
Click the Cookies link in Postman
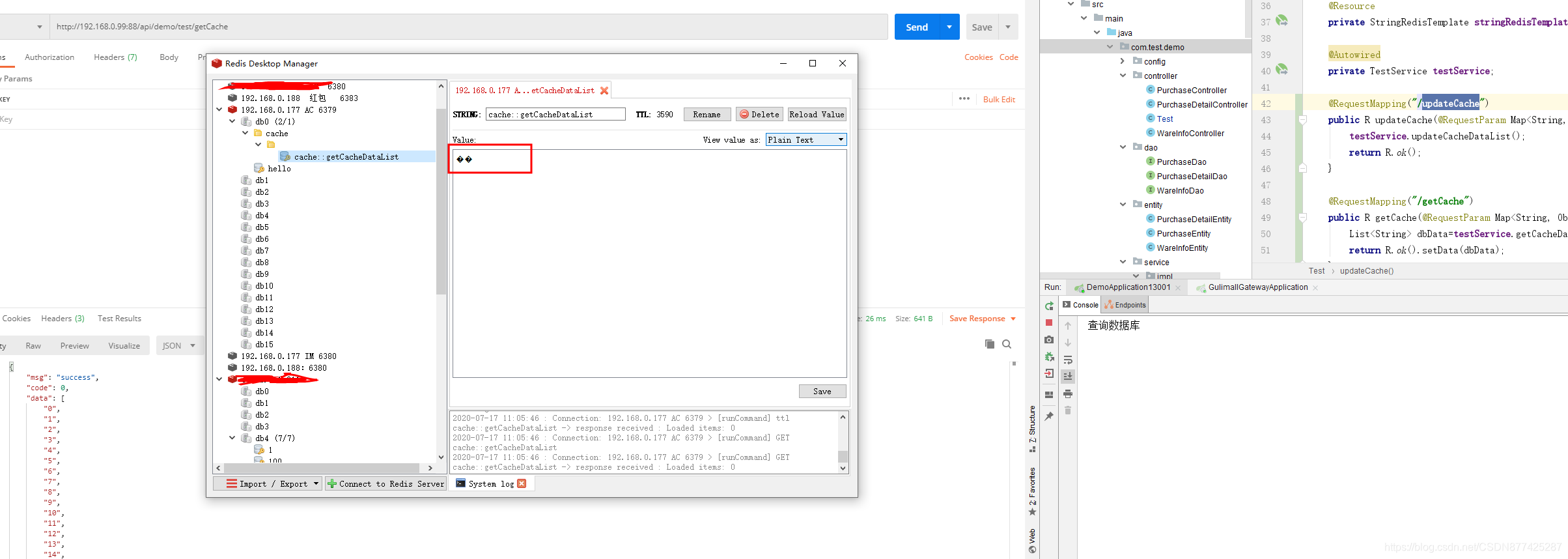[979, 57]
